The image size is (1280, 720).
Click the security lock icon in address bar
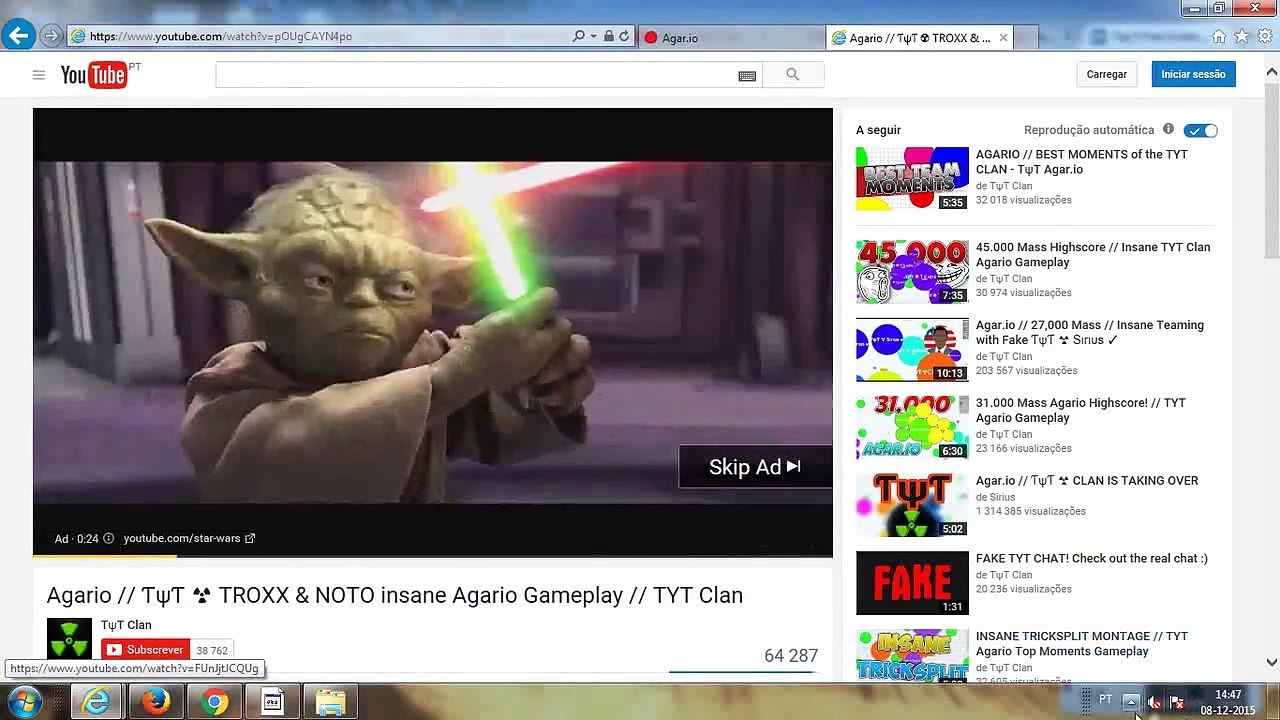tap(608, 36)
